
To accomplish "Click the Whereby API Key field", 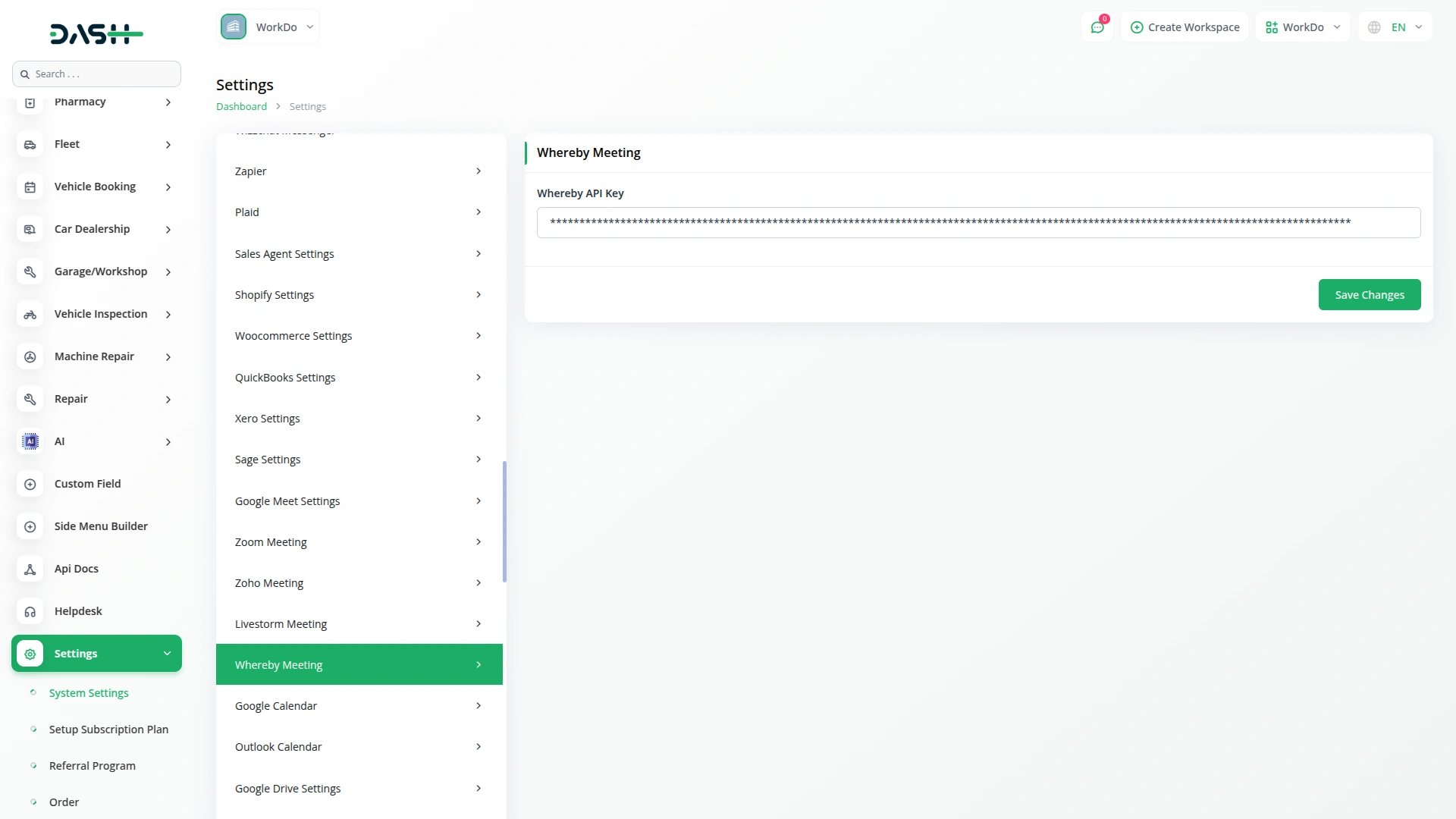I will pyautogui.click(x=978, y=223).
